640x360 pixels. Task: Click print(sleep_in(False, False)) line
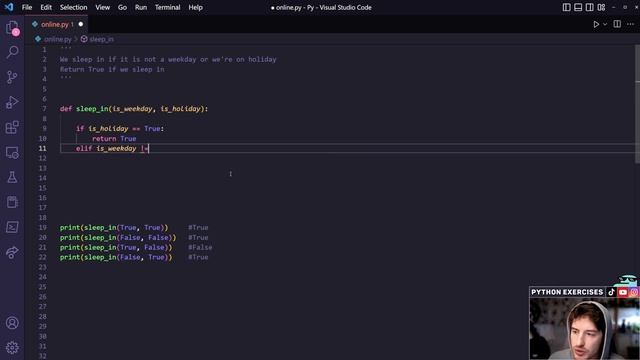tap(118, 237)
